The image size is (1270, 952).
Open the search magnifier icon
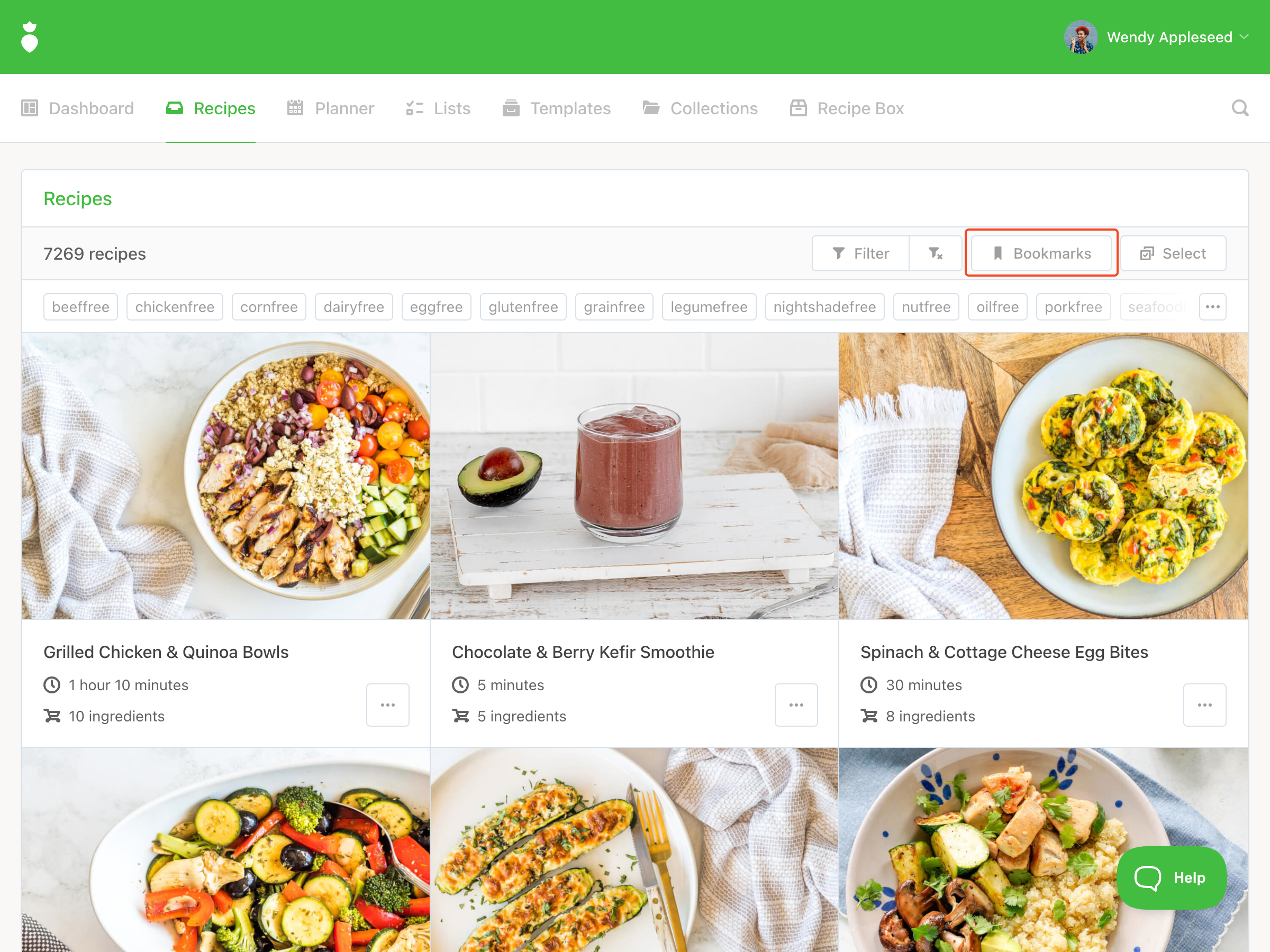(x=1239, y=108)
